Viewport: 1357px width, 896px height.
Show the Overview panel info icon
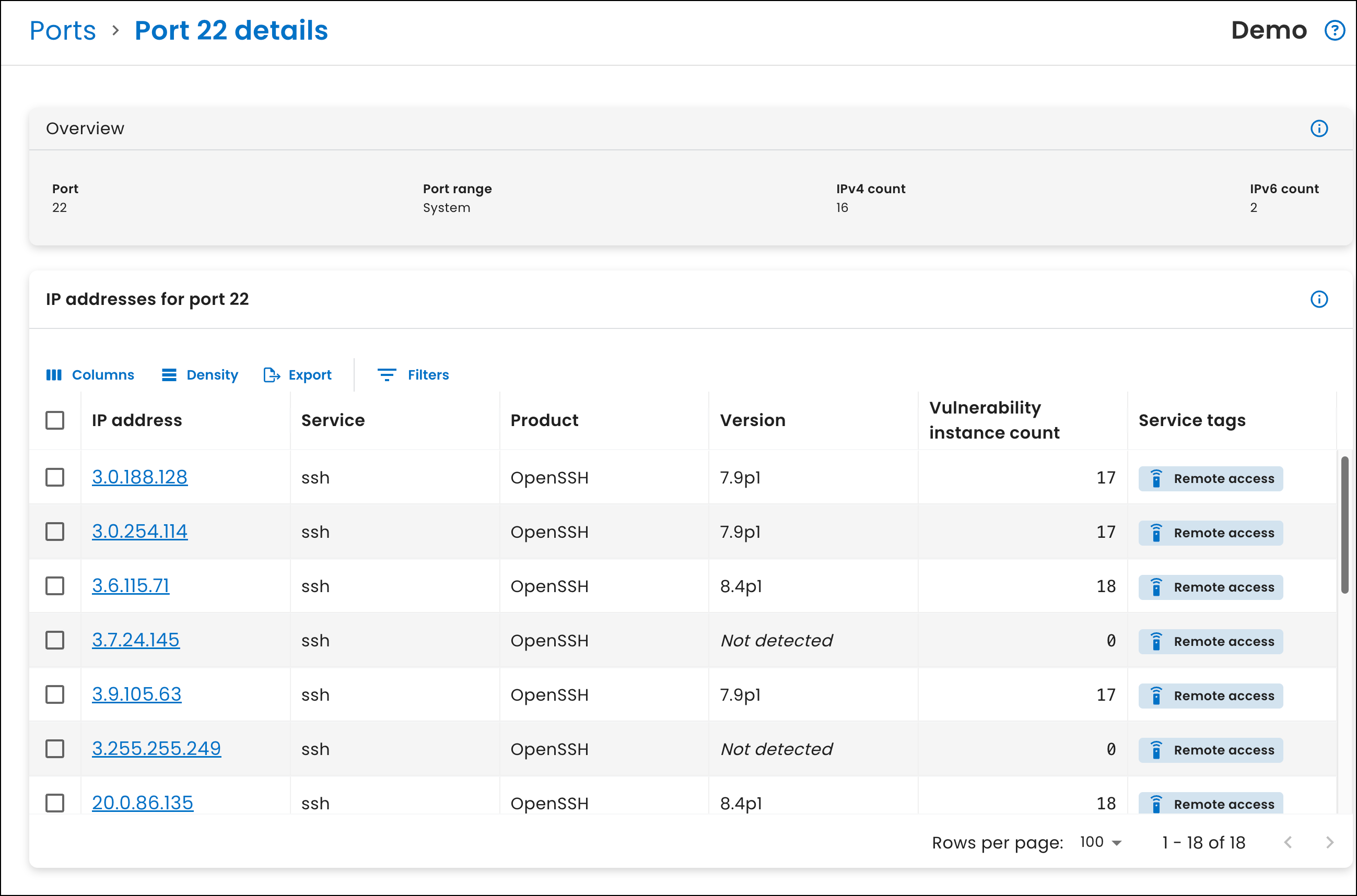click(1319, 128)
